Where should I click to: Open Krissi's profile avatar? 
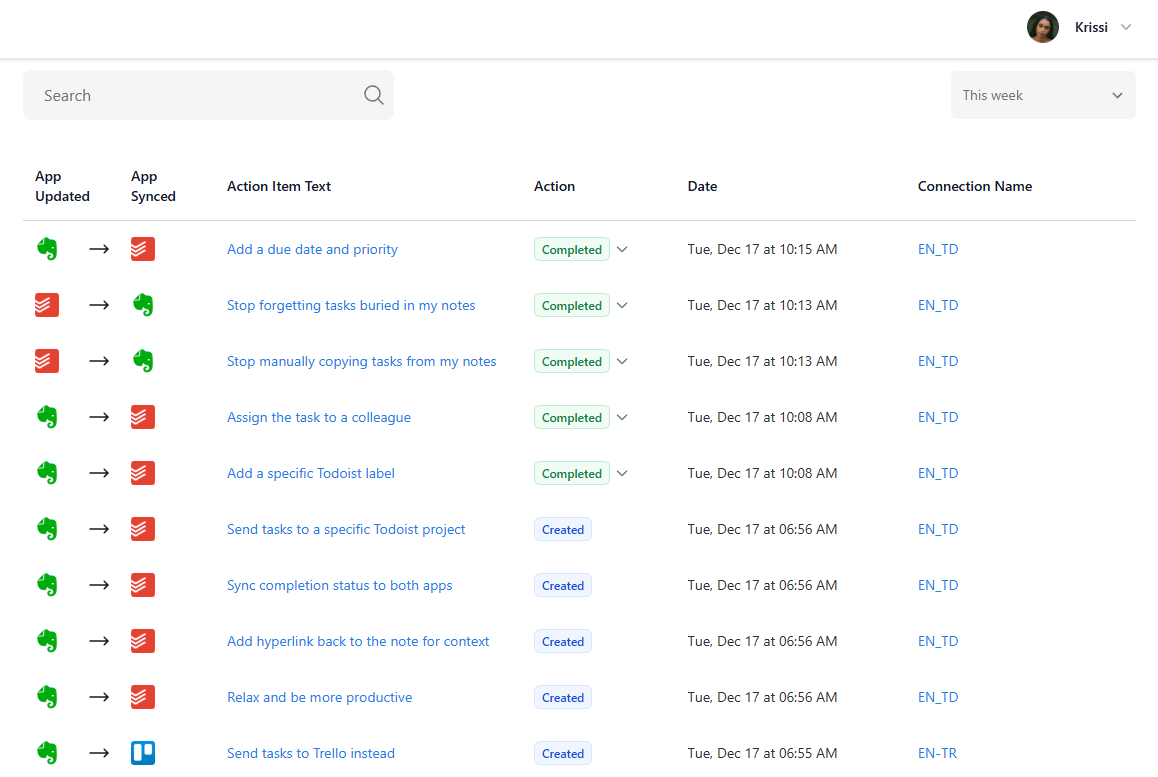pos(1042,27)
